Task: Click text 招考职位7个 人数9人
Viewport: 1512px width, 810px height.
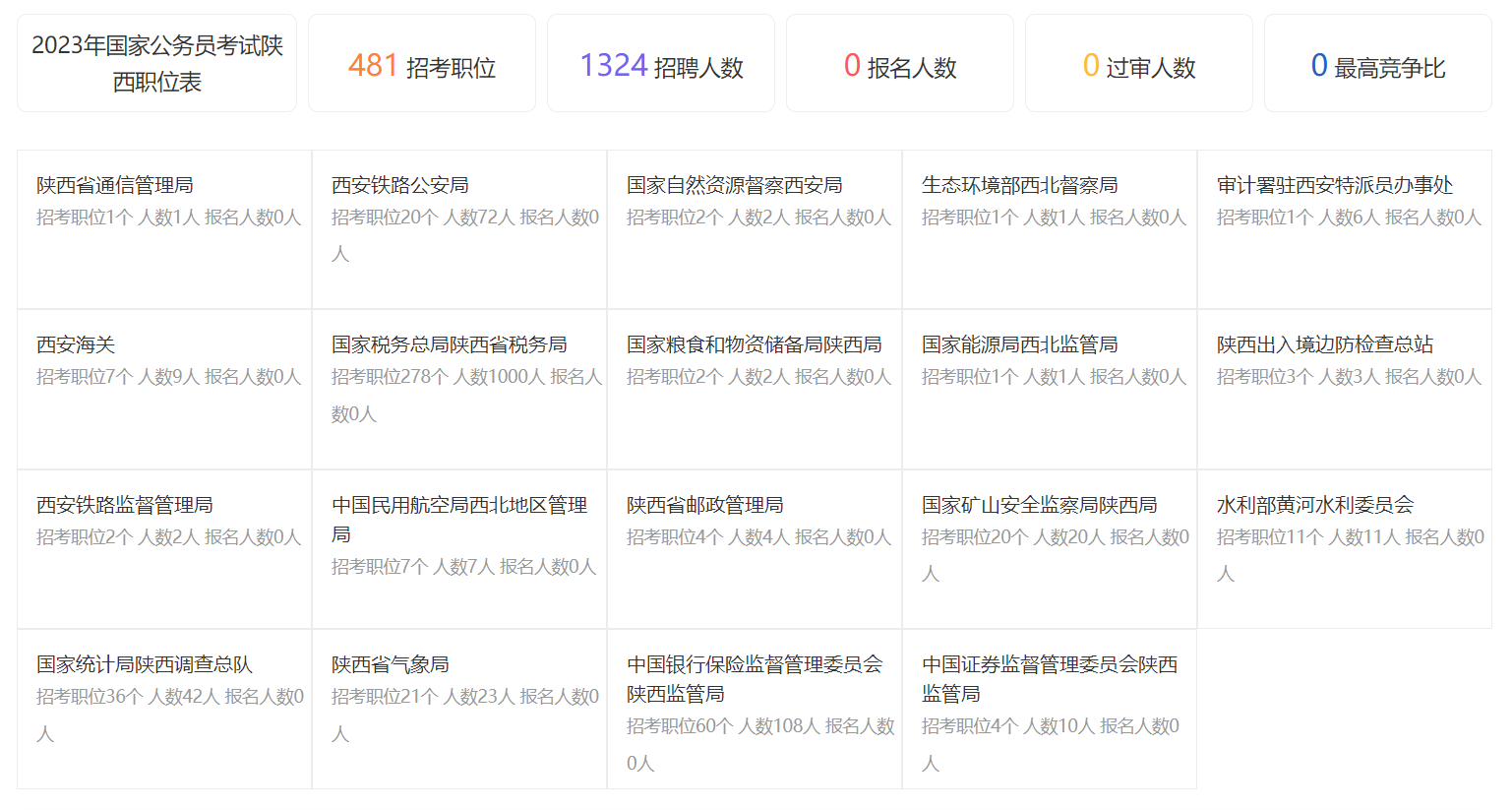Action: [x=118, y=377]
